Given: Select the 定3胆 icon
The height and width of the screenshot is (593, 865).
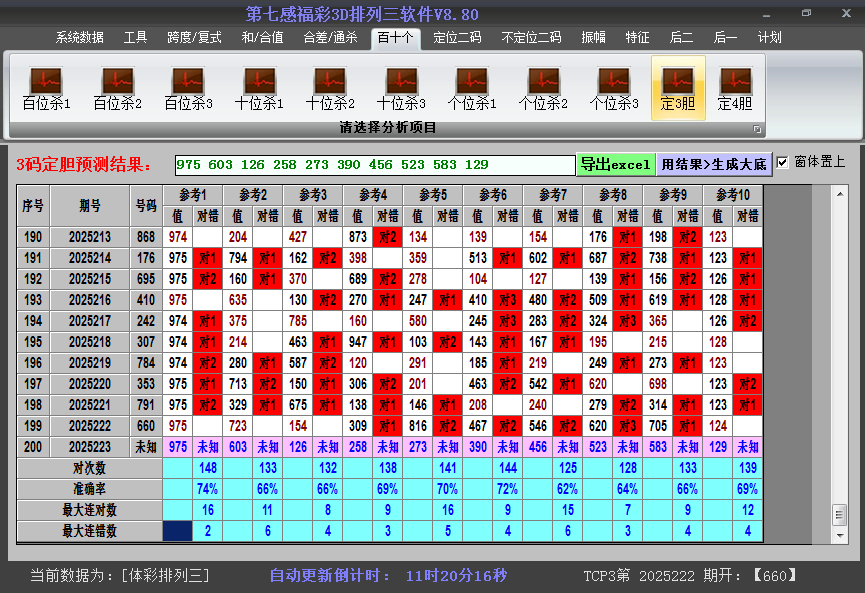Looking at the screenshot, I should pyautogui.click(x=678, y=88).
